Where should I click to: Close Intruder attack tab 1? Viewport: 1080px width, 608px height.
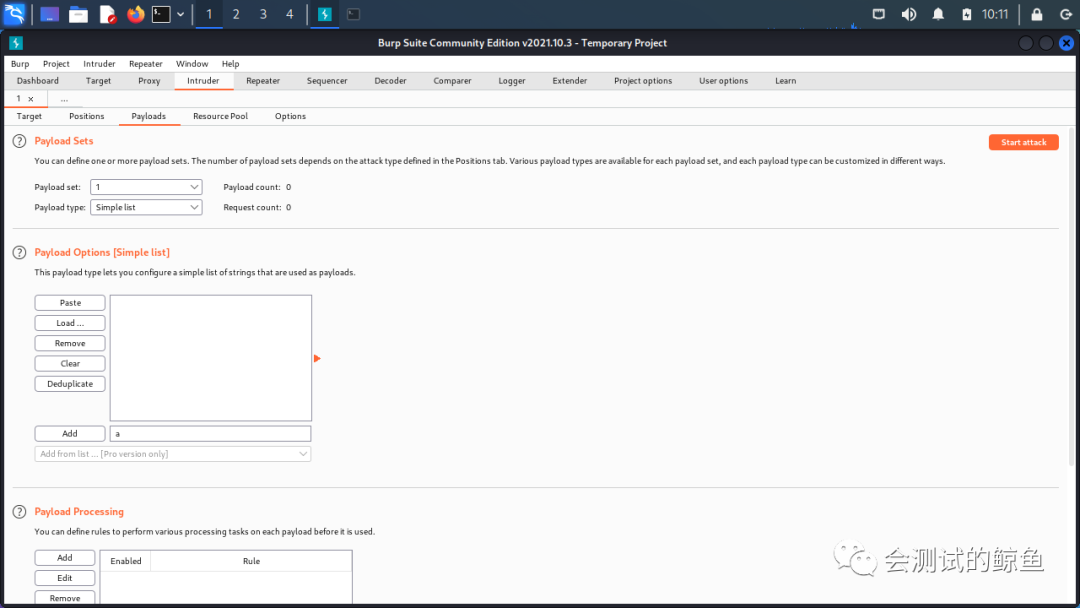31,99
